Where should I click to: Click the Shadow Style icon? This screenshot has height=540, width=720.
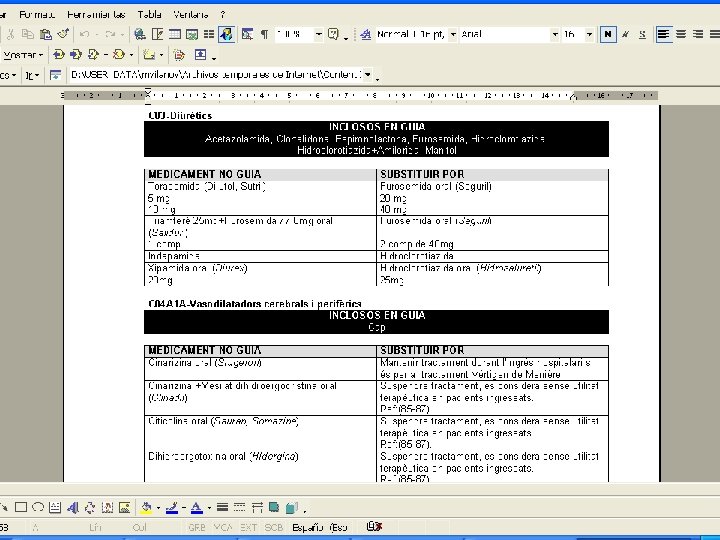point(274,507)
